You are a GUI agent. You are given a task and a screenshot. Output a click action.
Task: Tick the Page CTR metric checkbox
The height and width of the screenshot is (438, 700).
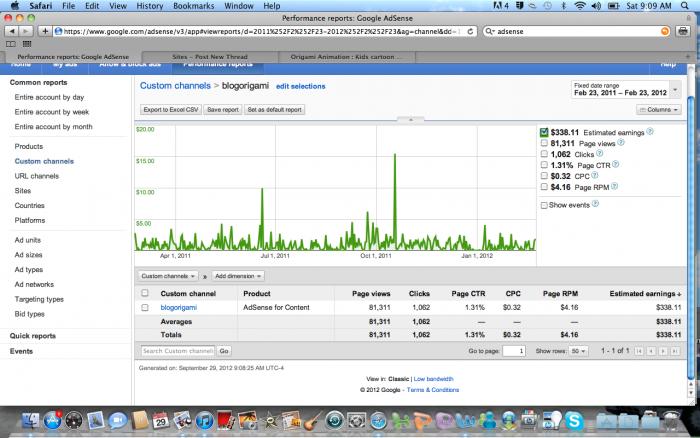(x=544, y=165)
